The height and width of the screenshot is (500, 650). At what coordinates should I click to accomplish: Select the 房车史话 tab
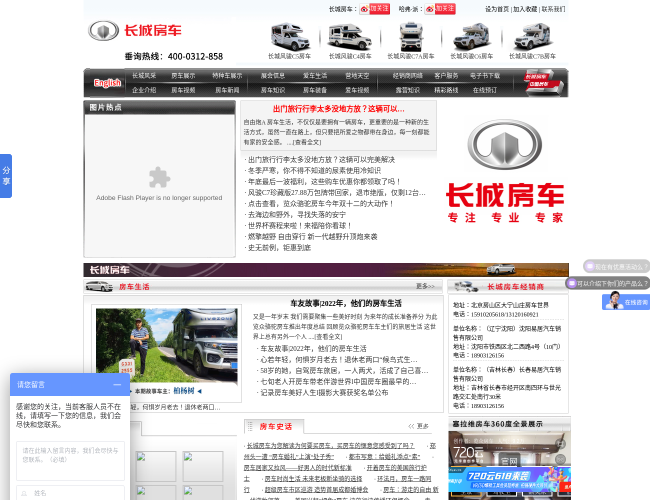click(274, 427)
